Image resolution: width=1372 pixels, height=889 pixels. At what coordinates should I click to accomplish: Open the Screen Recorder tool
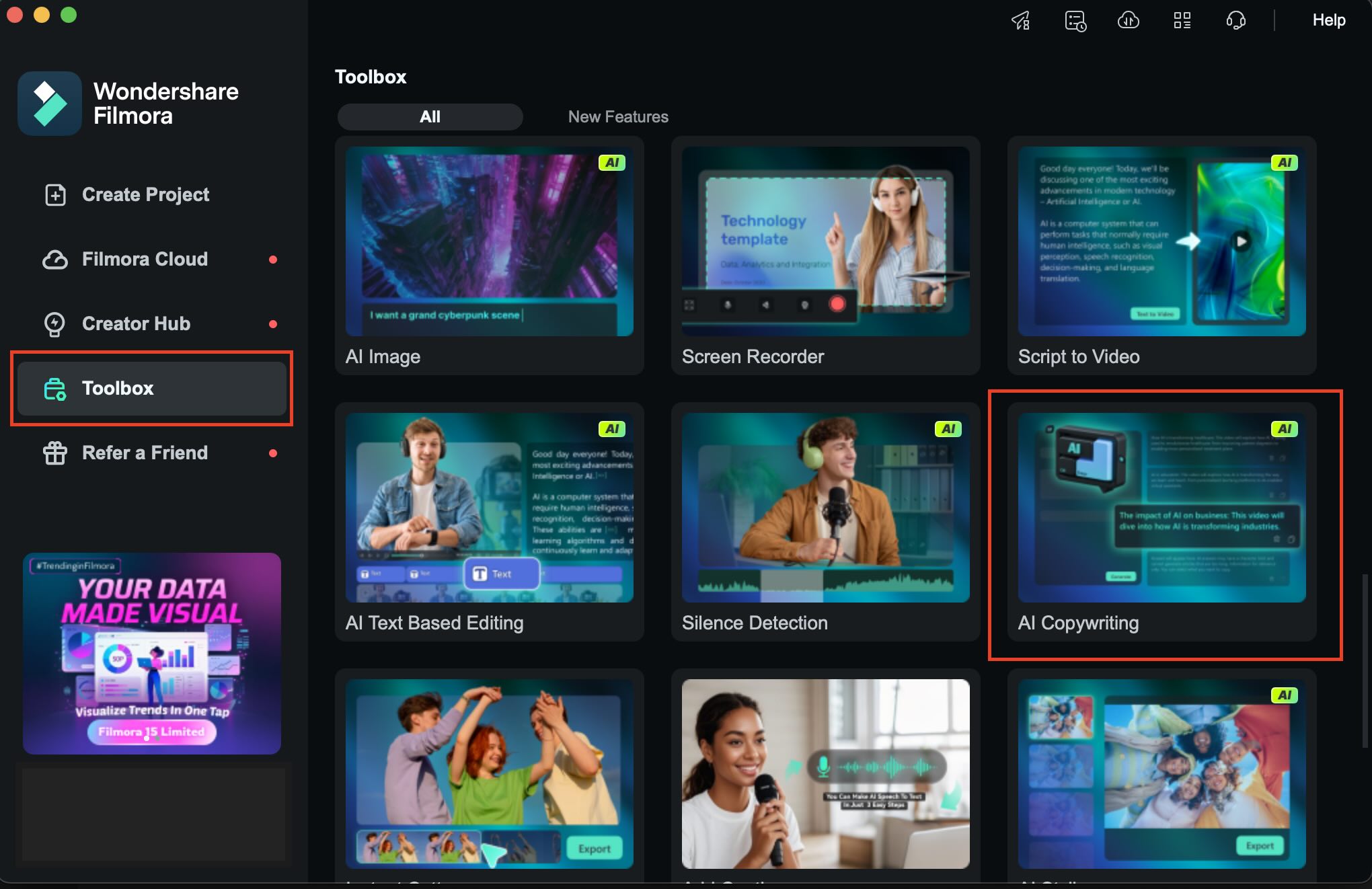pos(824,242)
